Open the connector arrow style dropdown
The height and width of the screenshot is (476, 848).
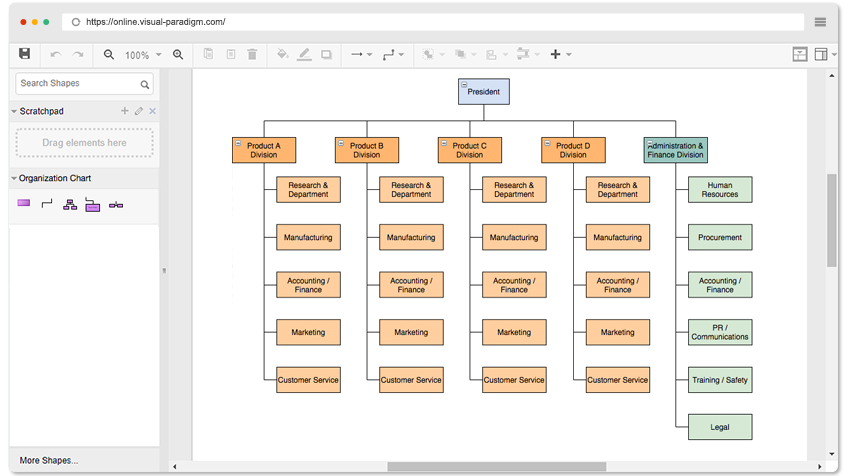point(360,55)
